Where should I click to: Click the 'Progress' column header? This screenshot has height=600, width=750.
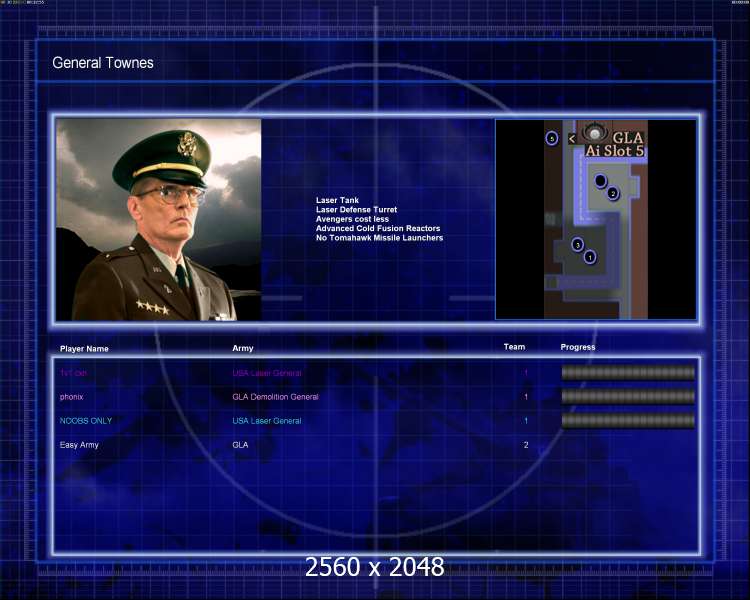click(x=578, y=347)
